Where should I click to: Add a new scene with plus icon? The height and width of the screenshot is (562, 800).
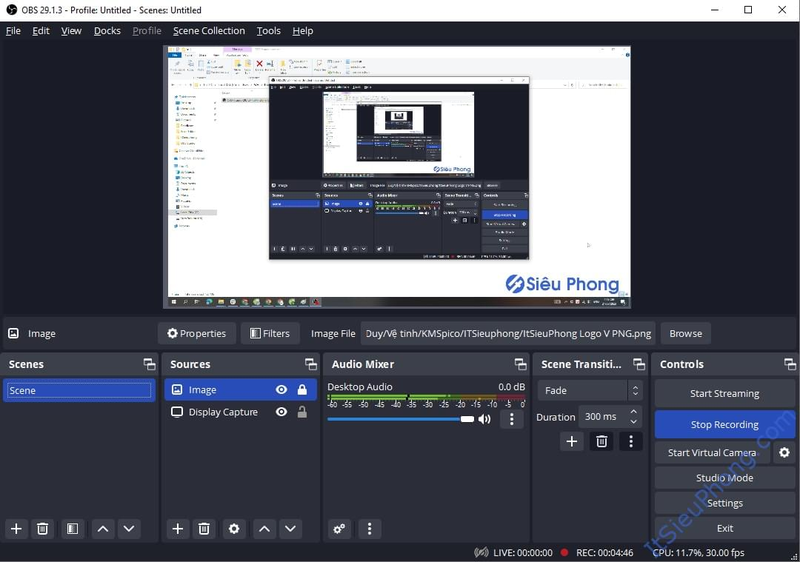pyautogui.click(x=16, y=529)
